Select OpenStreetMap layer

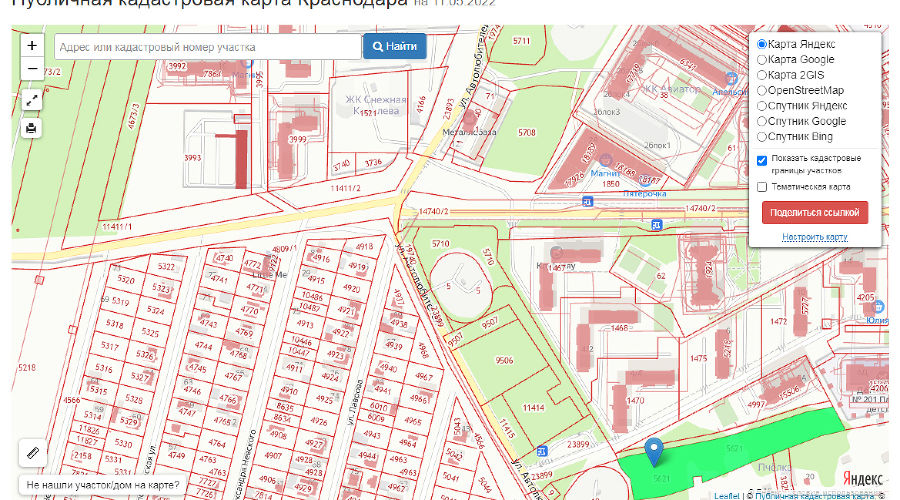click(x=762, y=90)
